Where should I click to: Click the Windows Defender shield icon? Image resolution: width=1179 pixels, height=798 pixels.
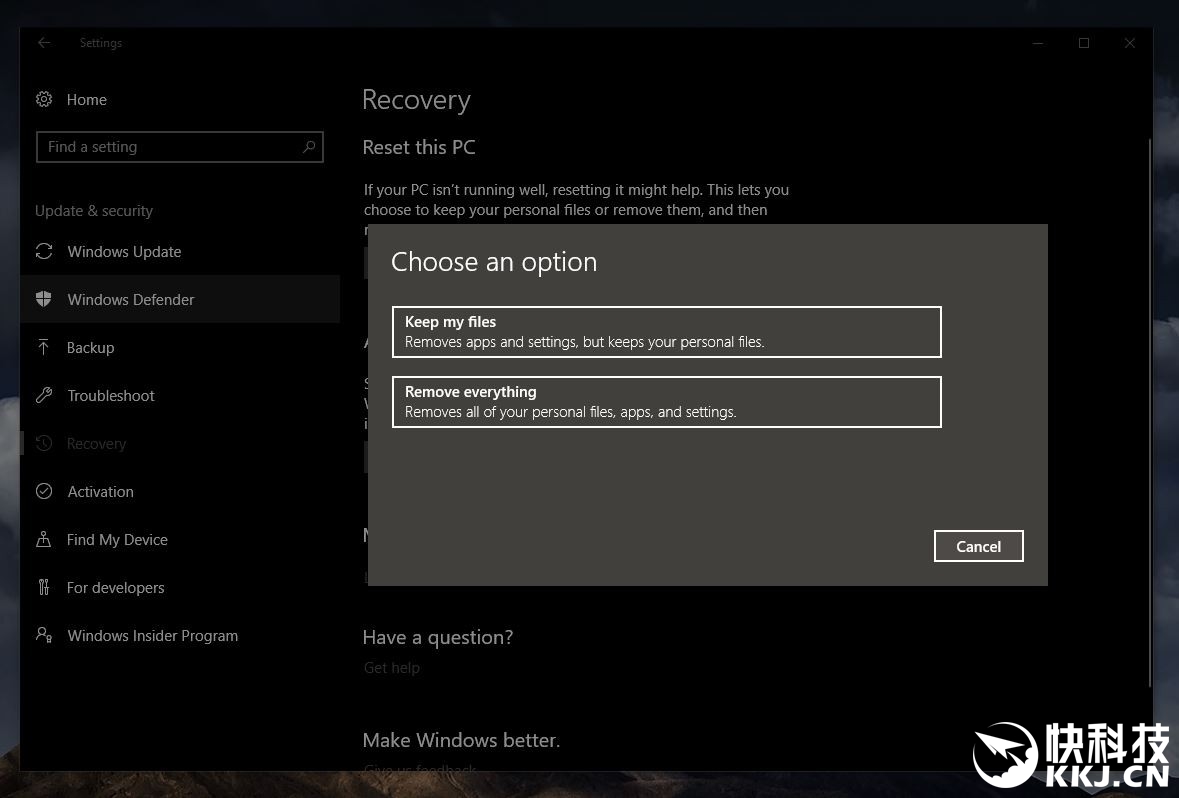[x=44, y=299]
